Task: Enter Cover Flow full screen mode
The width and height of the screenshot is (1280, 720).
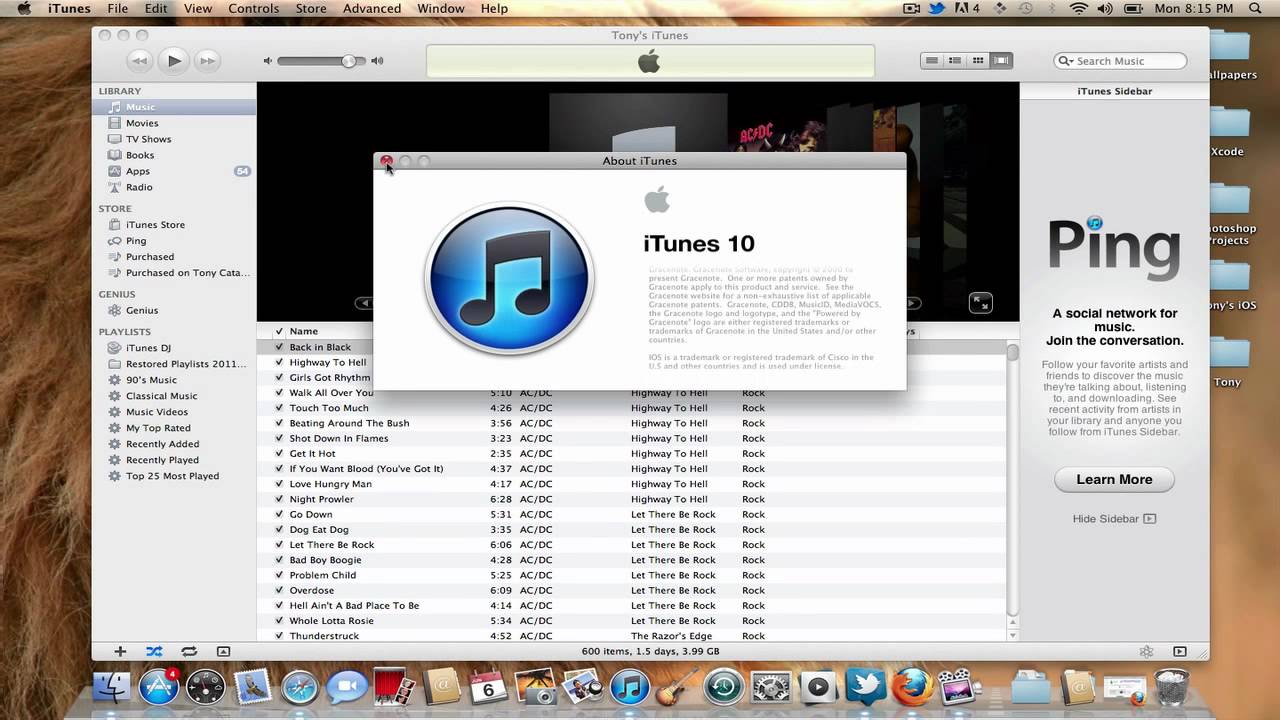Action: coord(981,303)
